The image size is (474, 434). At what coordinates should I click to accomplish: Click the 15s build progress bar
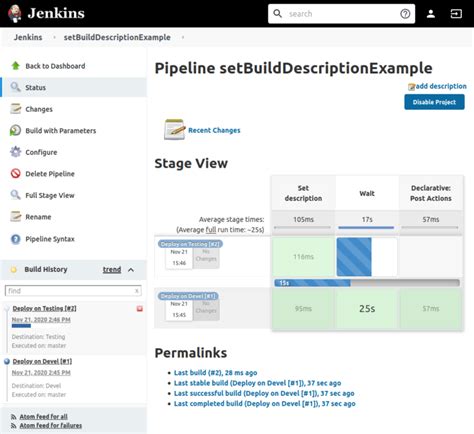tap(367, 283)
